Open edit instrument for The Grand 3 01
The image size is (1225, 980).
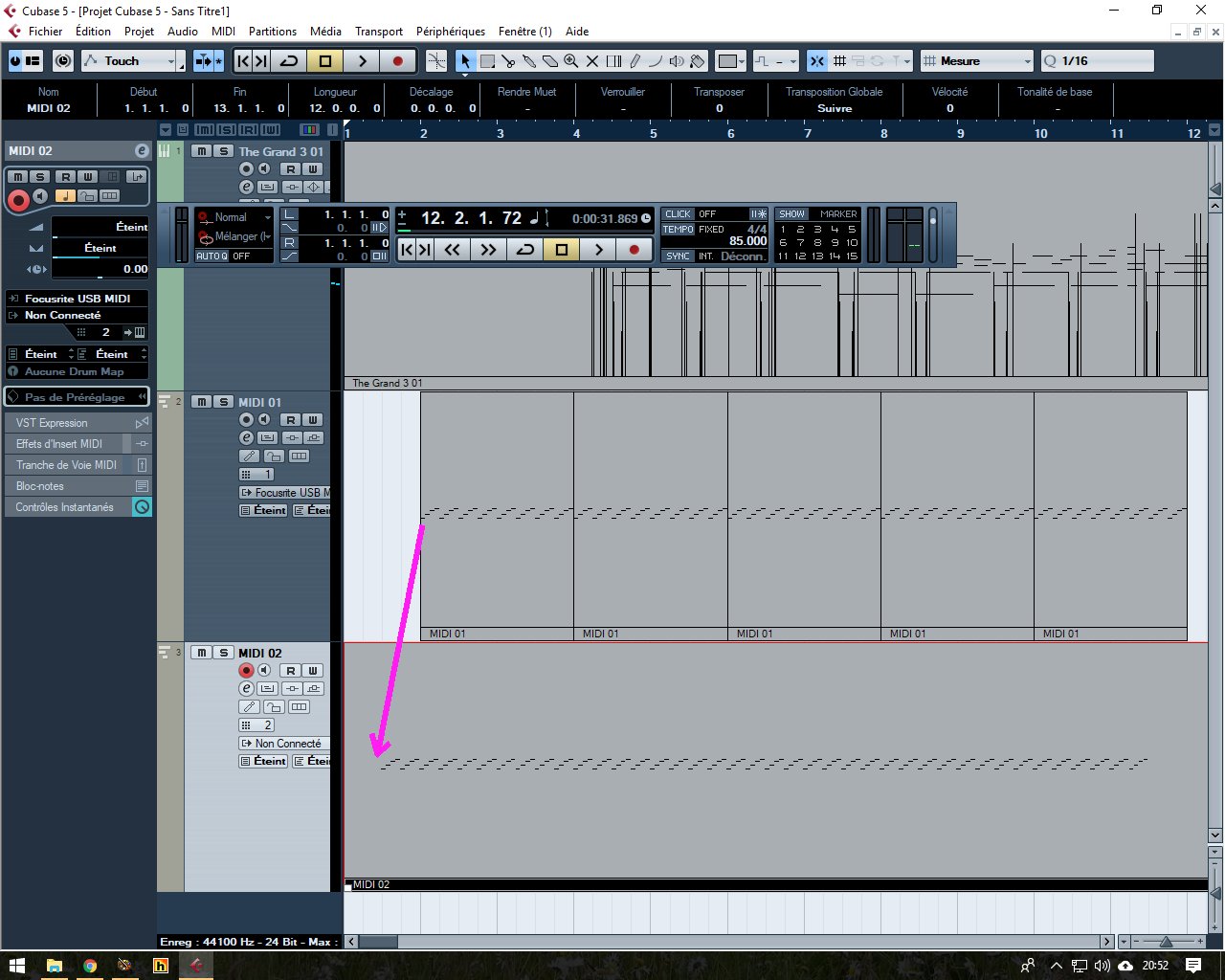point(246,187)
